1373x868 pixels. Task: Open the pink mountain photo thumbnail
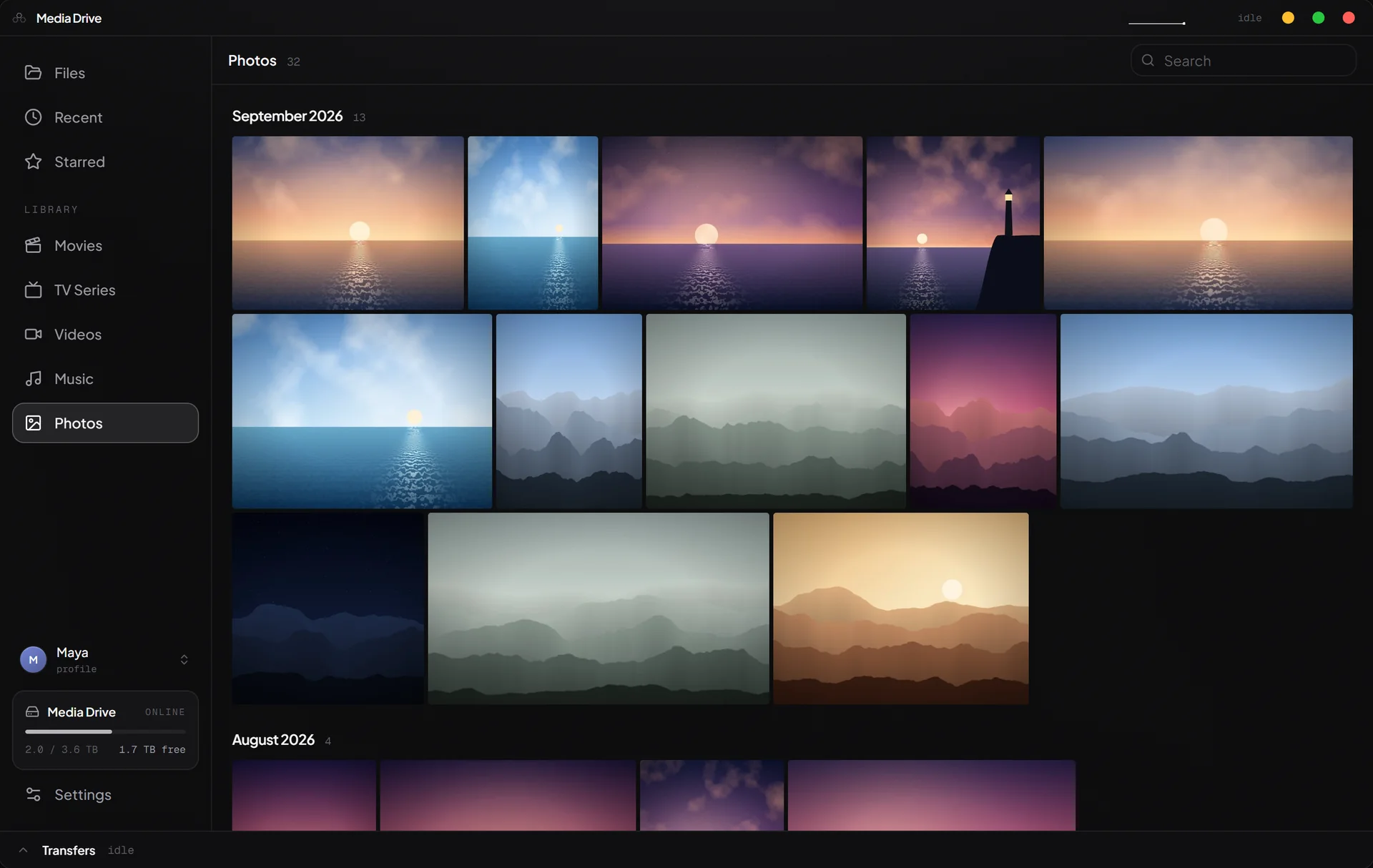coord(983,411)
